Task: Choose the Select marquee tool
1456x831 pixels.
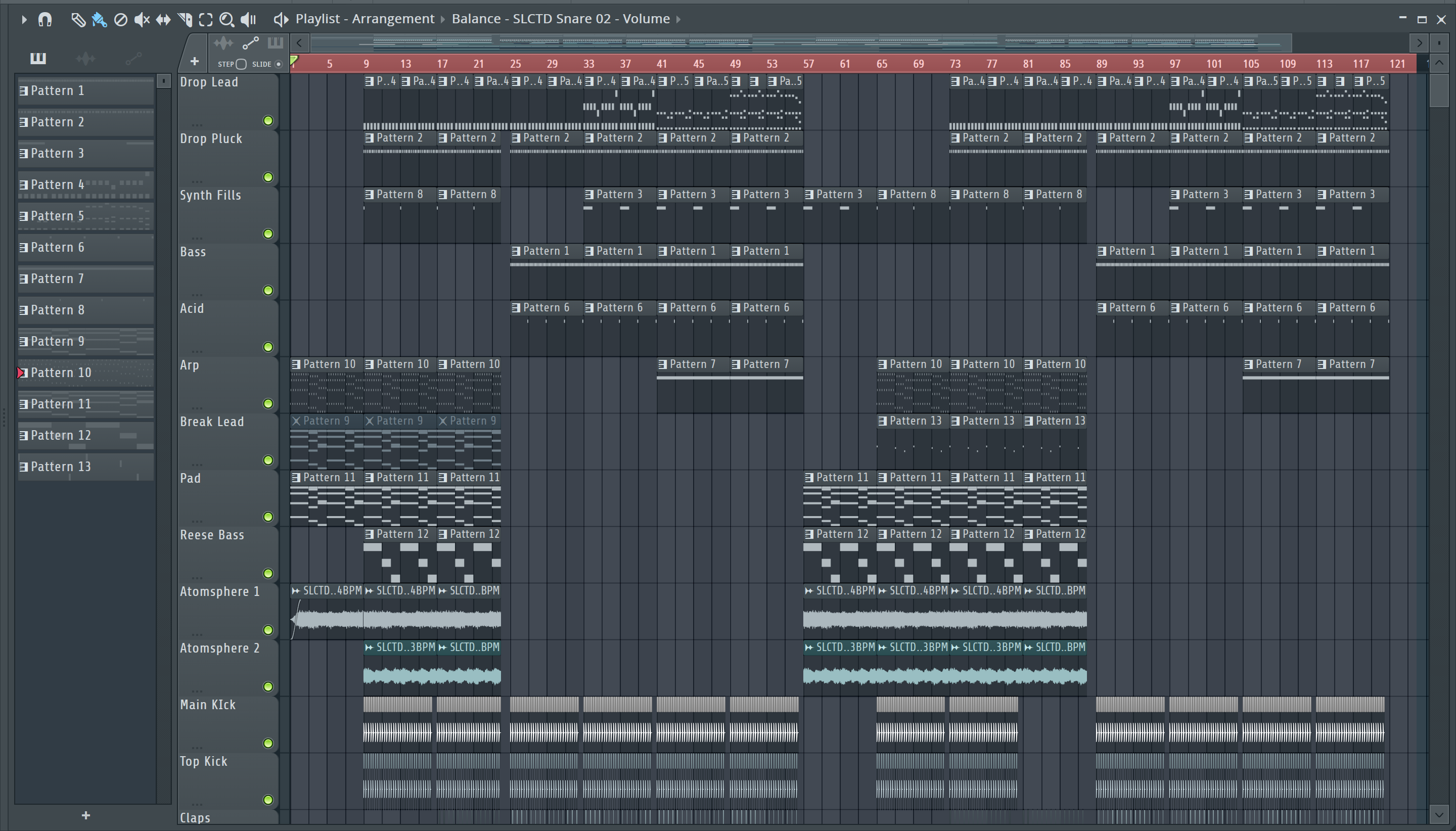Action: [205, 20]
